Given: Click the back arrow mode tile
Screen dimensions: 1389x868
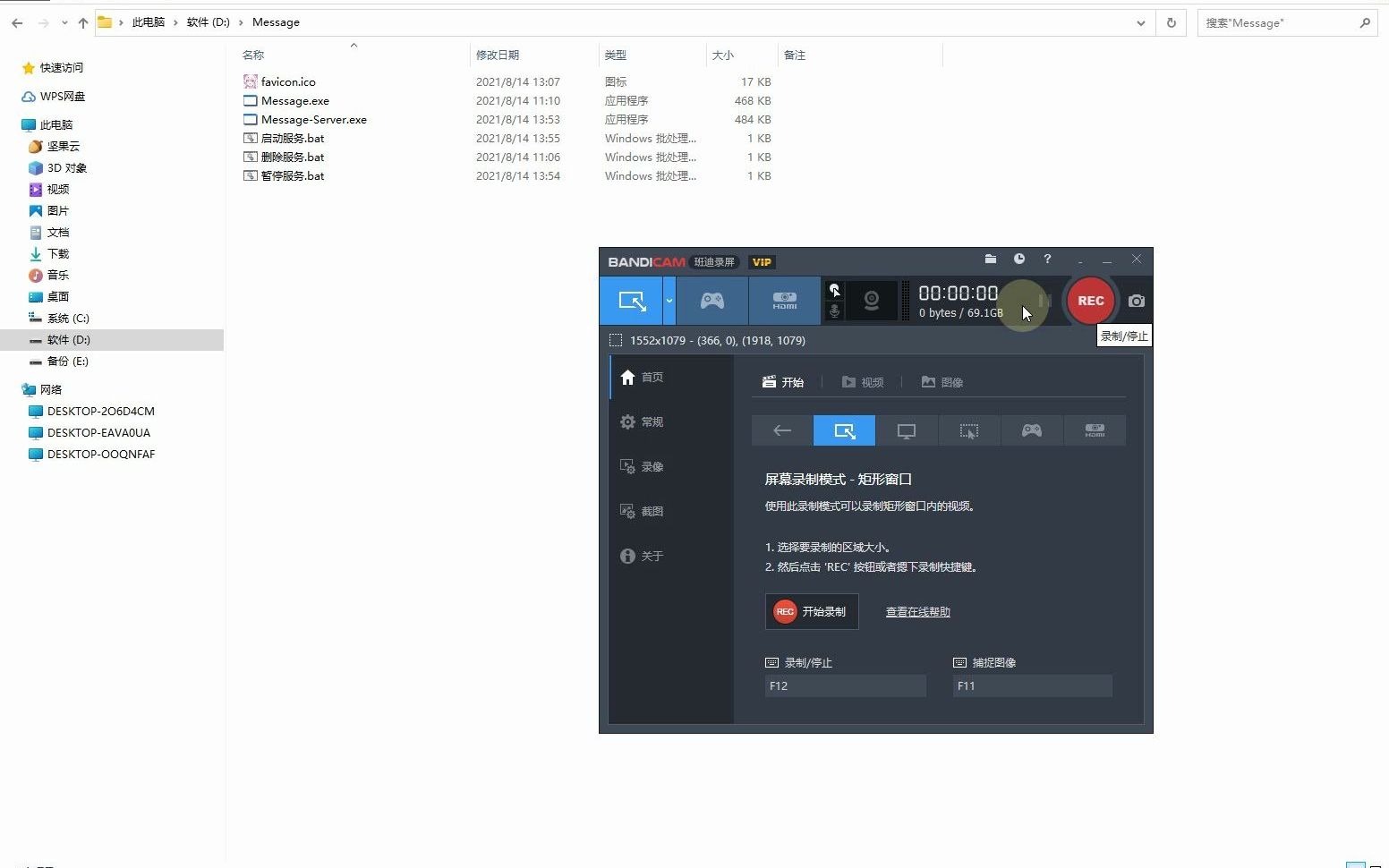Looking at the screenshot, I should (781, 430).
